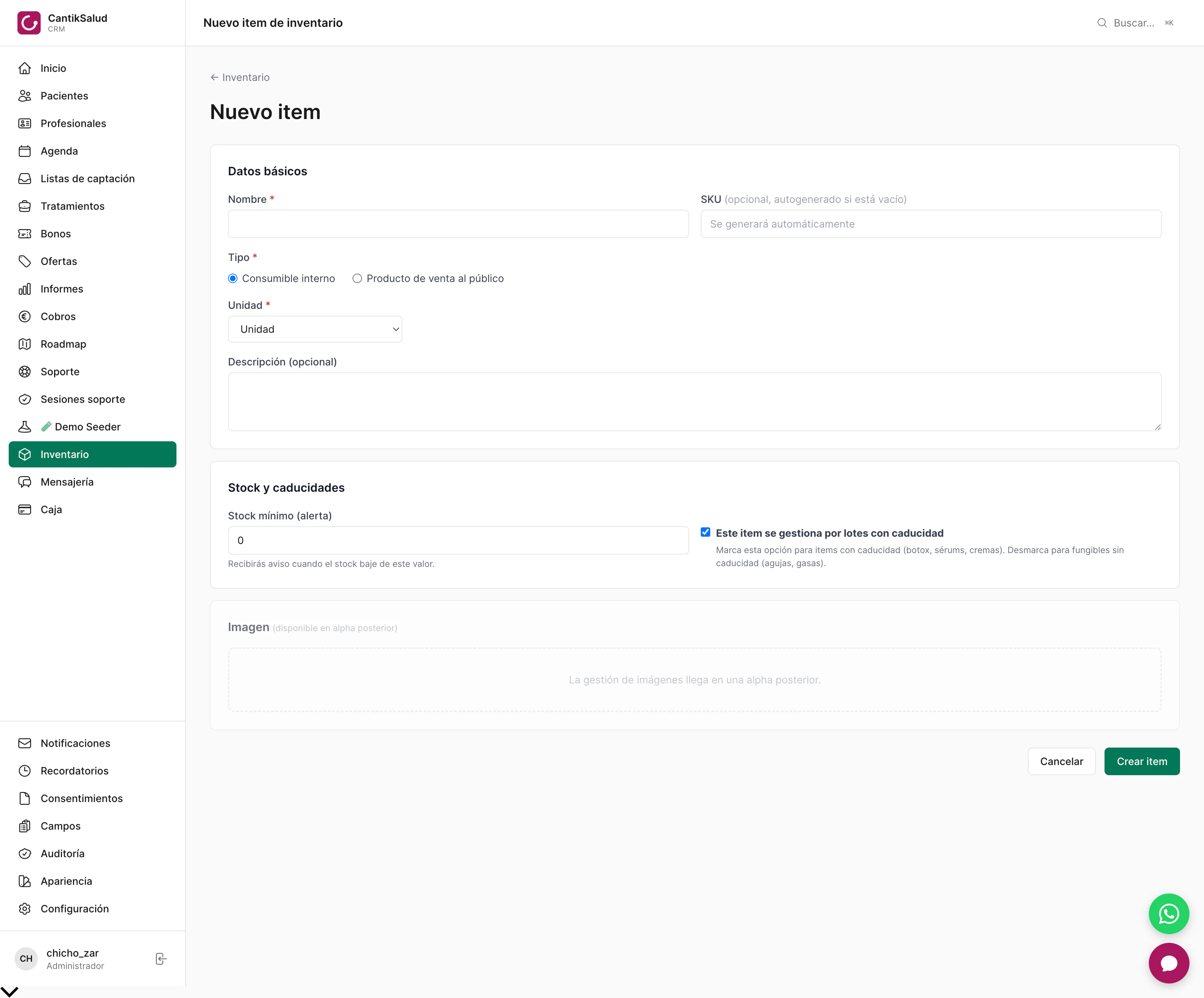Click the Auditoría check badge icon
This screenshot has width=1204, height=998.
click(x=25, y=854)
